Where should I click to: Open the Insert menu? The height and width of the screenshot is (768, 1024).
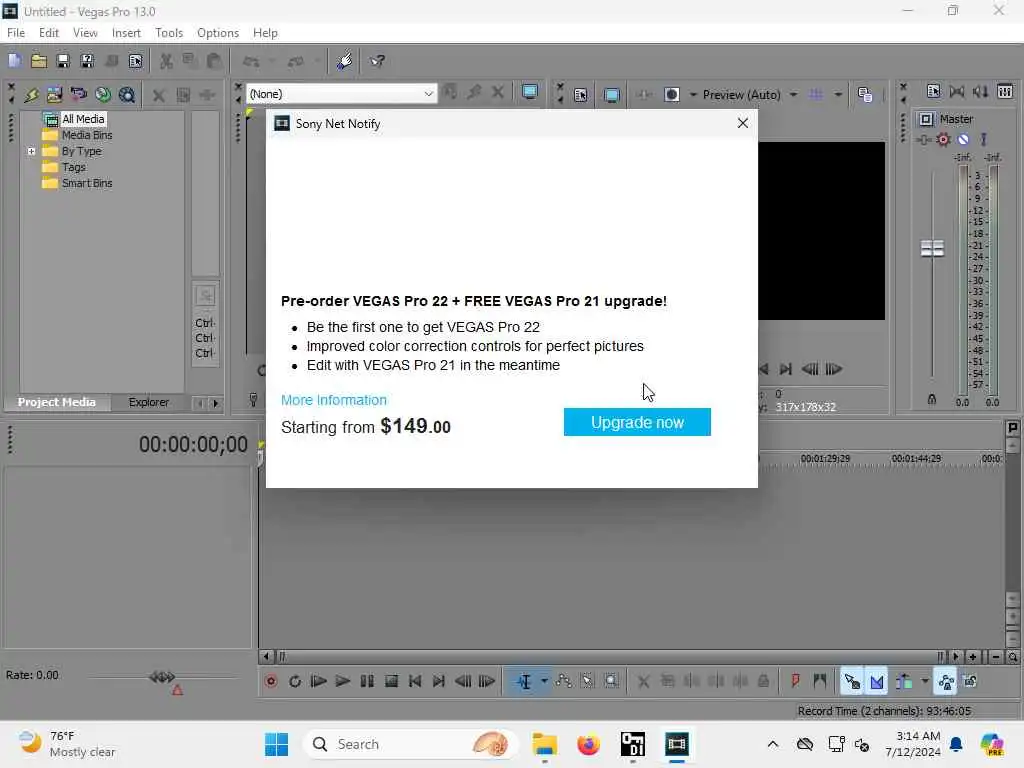(x=126, y=33)
